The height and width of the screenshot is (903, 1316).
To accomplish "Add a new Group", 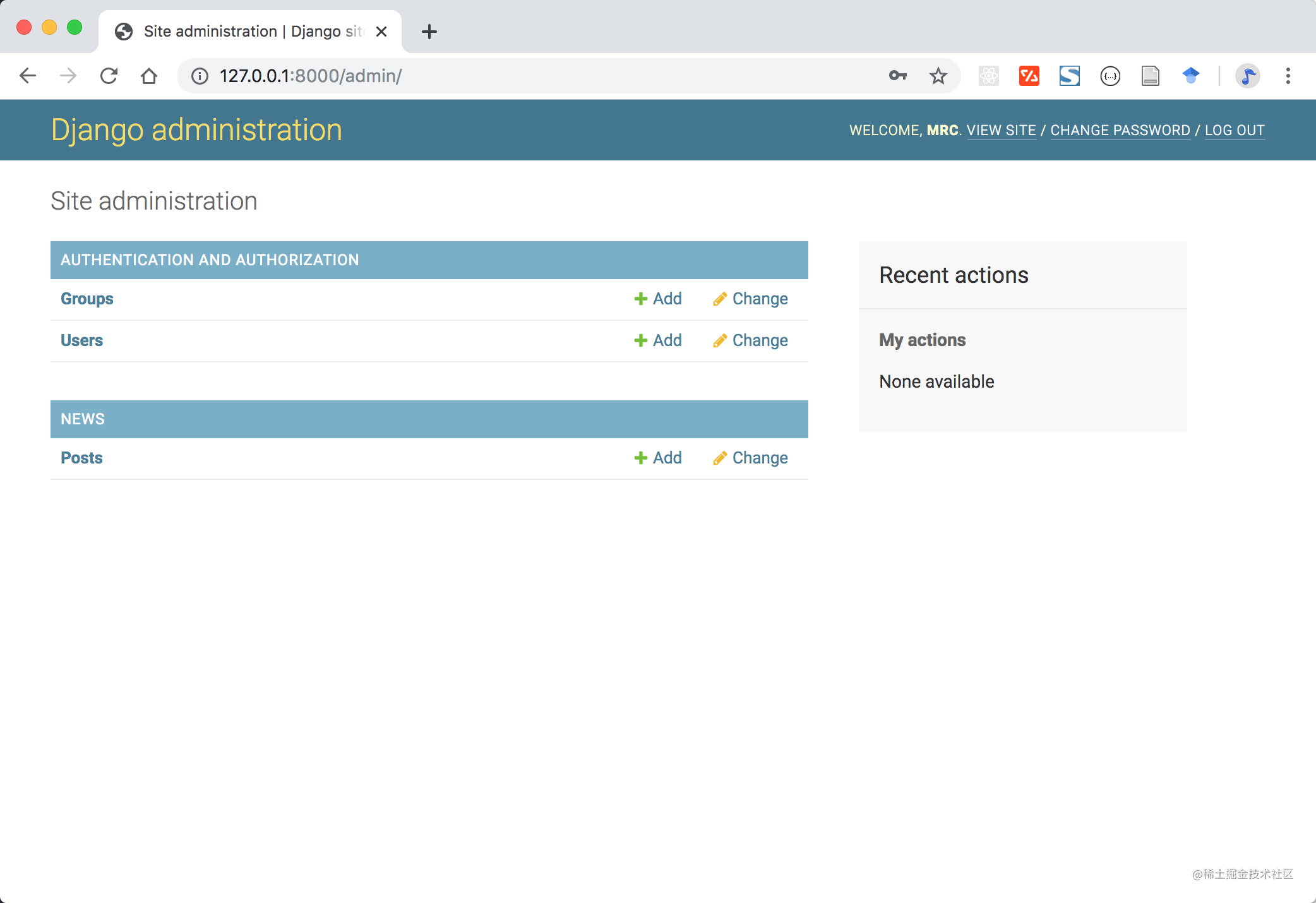I will [658, 299].
